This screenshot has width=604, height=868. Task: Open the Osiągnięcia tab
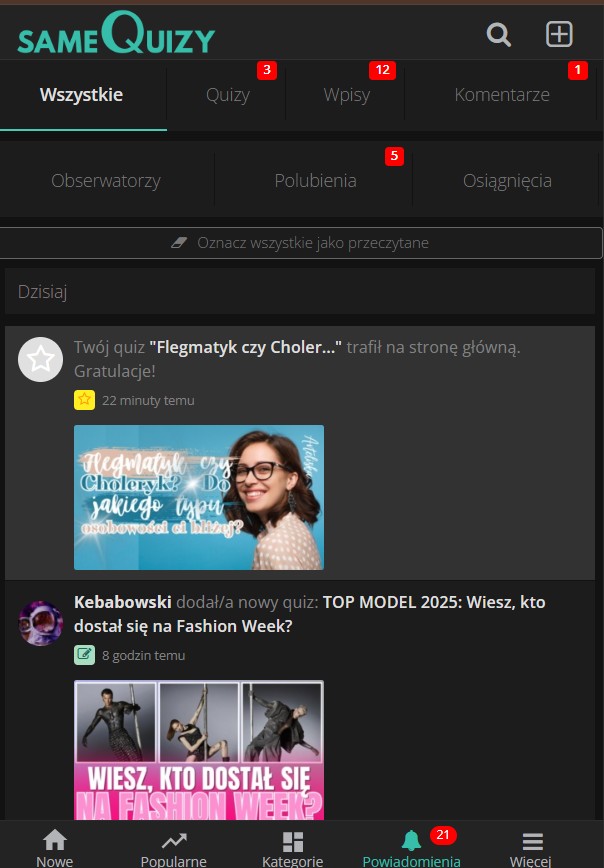(507, 181)
